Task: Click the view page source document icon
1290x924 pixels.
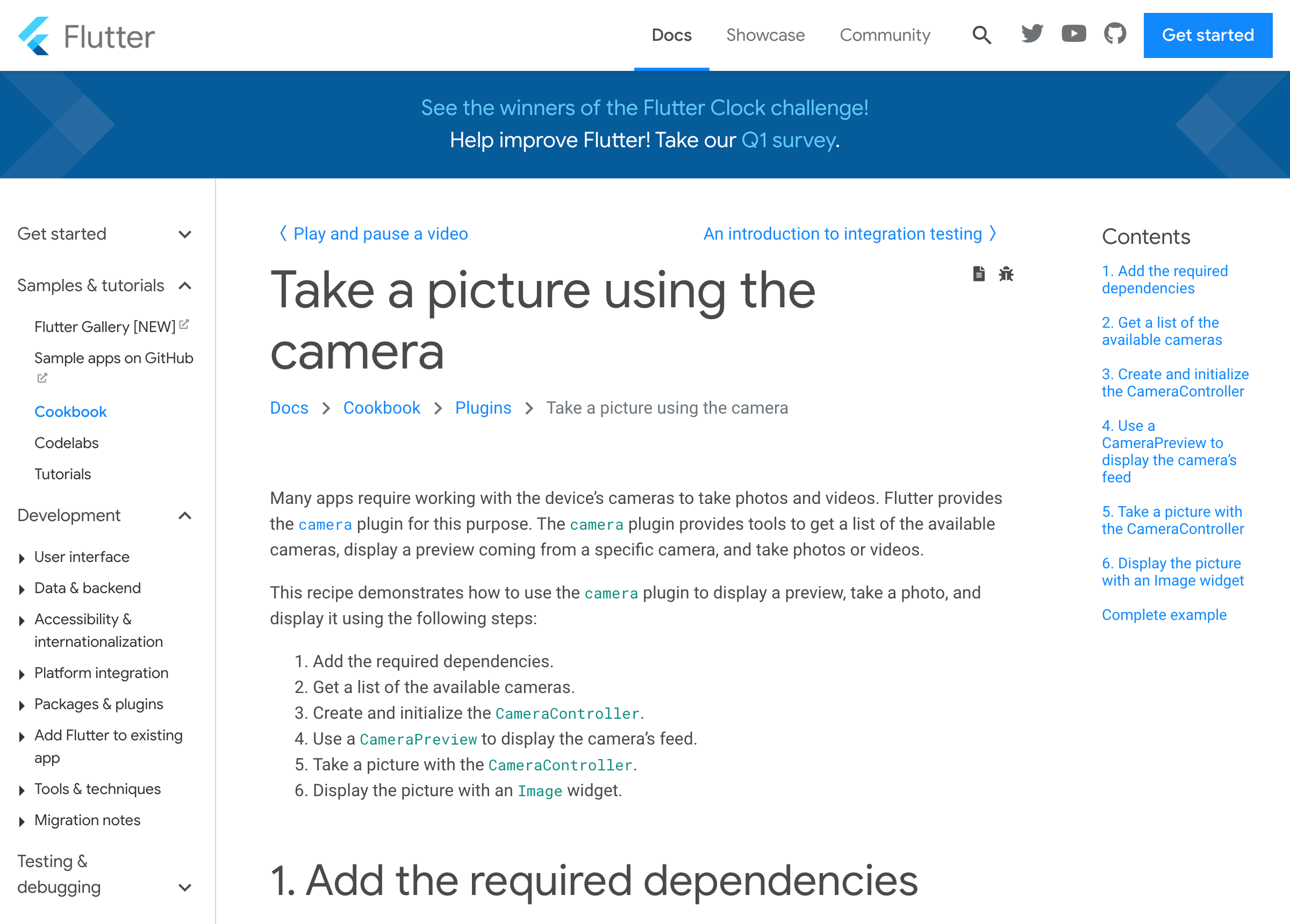Action: pos(978,274)
